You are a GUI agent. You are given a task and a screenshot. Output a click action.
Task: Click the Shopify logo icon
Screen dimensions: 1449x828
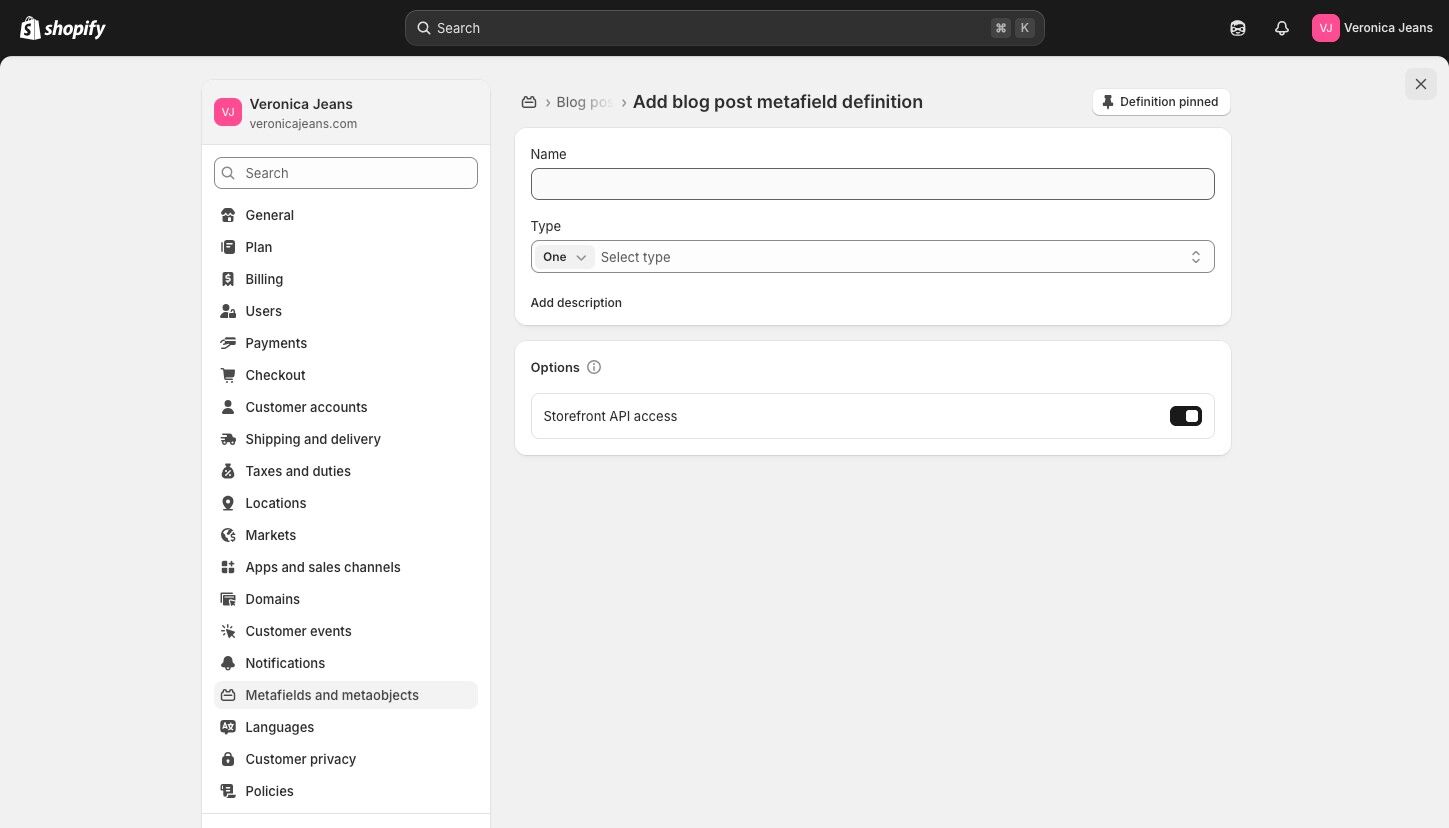[30, 28]
